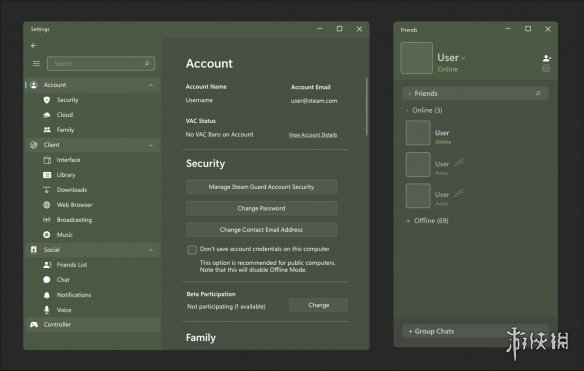Click the Cloud icon in sidebar
The width and height of the screenshot is (584, 371).
coord(47,115)
